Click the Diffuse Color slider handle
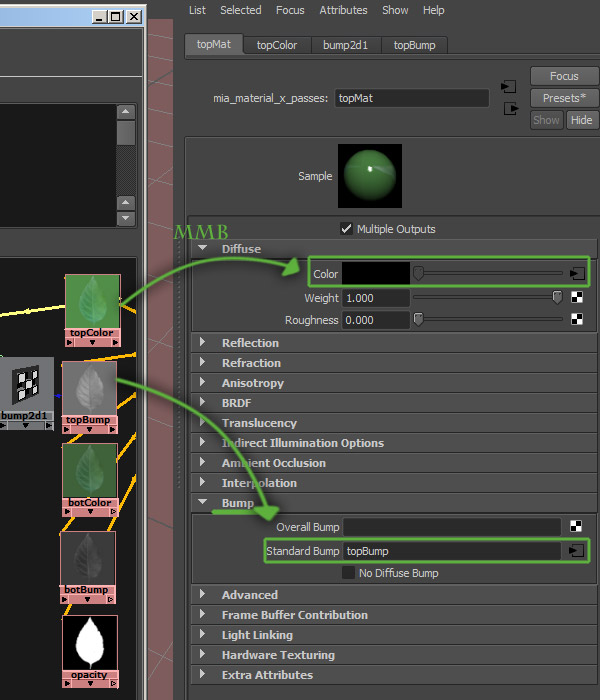 pos(418,273)
